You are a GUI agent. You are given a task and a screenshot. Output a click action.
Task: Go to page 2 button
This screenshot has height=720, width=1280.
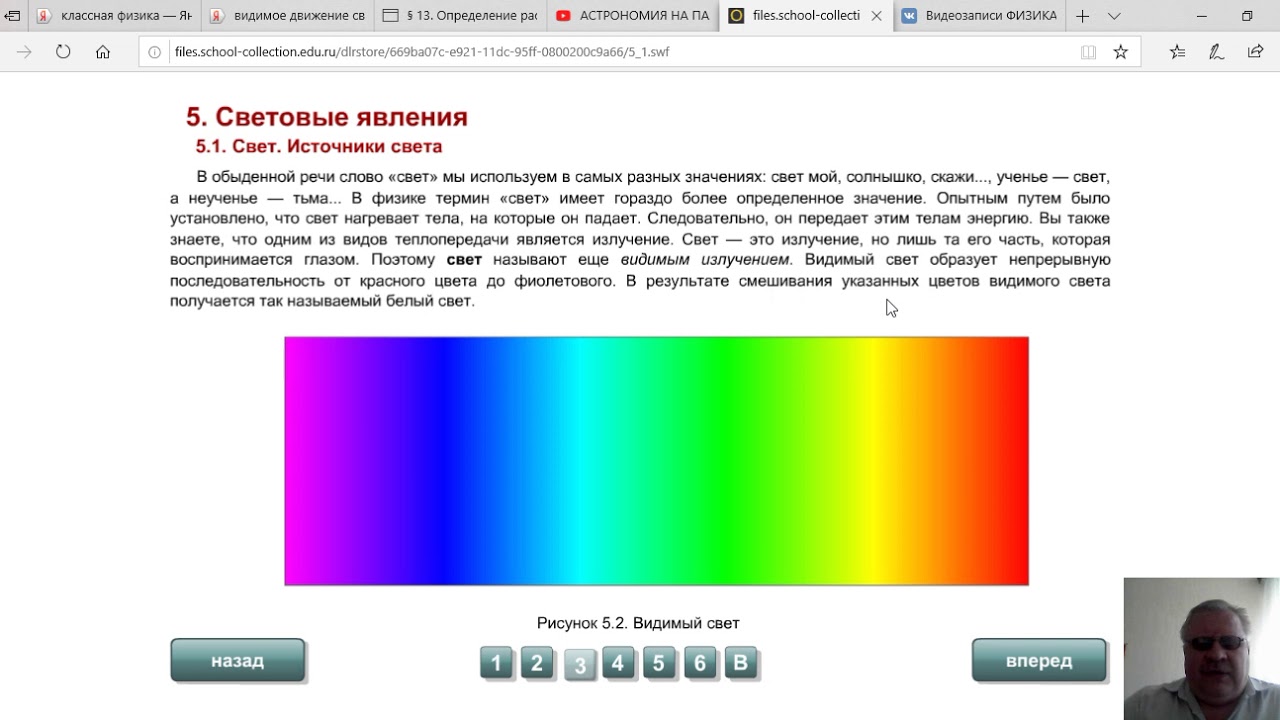coord(537,663)
